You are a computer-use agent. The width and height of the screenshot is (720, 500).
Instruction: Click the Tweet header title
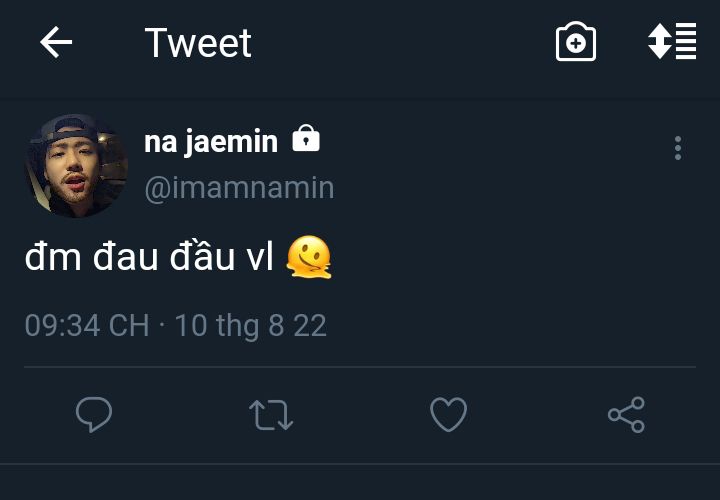point(198,42)
